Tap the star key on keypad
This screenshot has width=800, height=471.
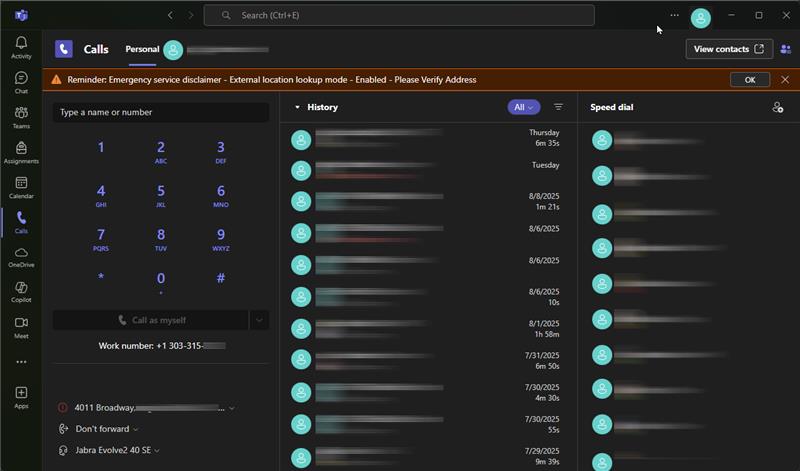101,278
